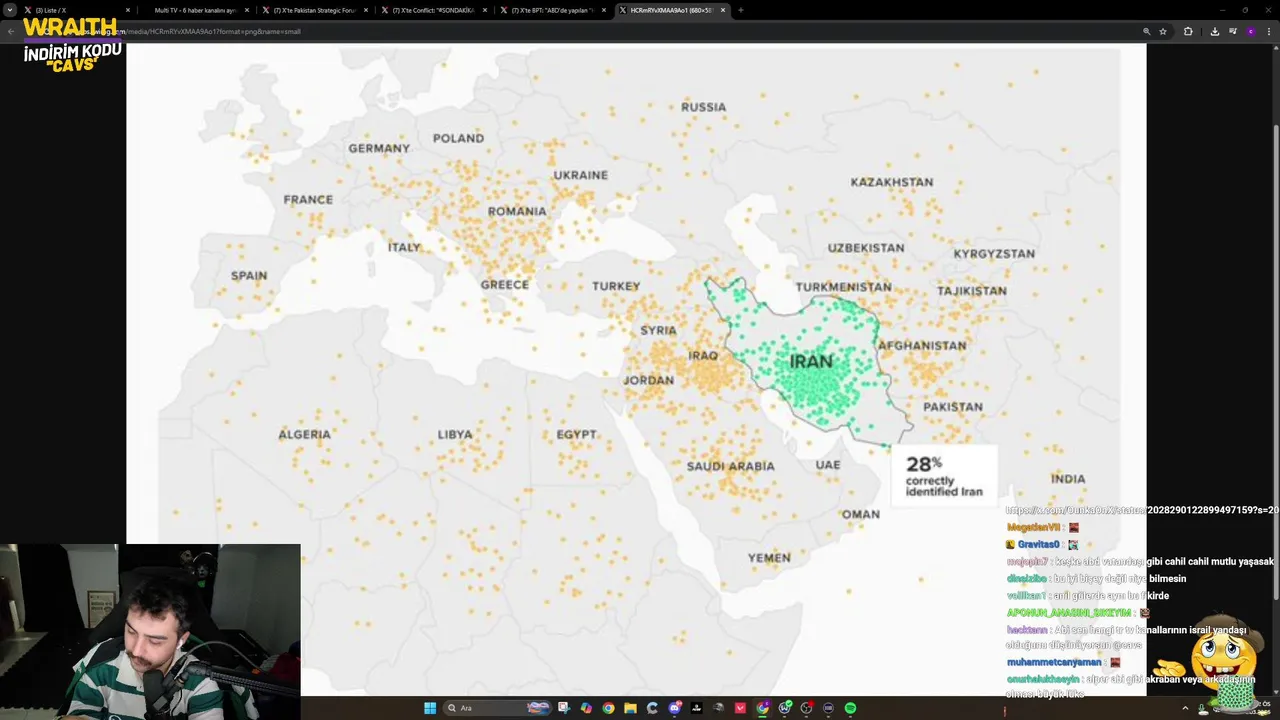Close the 'Pakistan Strategic Forum' tab

366,10
